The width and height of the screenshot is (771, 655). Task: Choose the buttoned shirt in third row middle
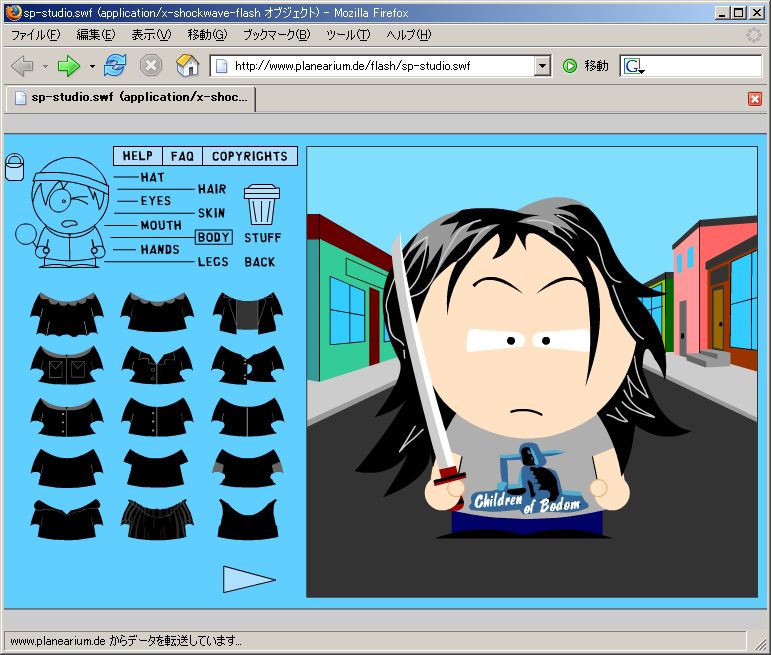[157, 417]
